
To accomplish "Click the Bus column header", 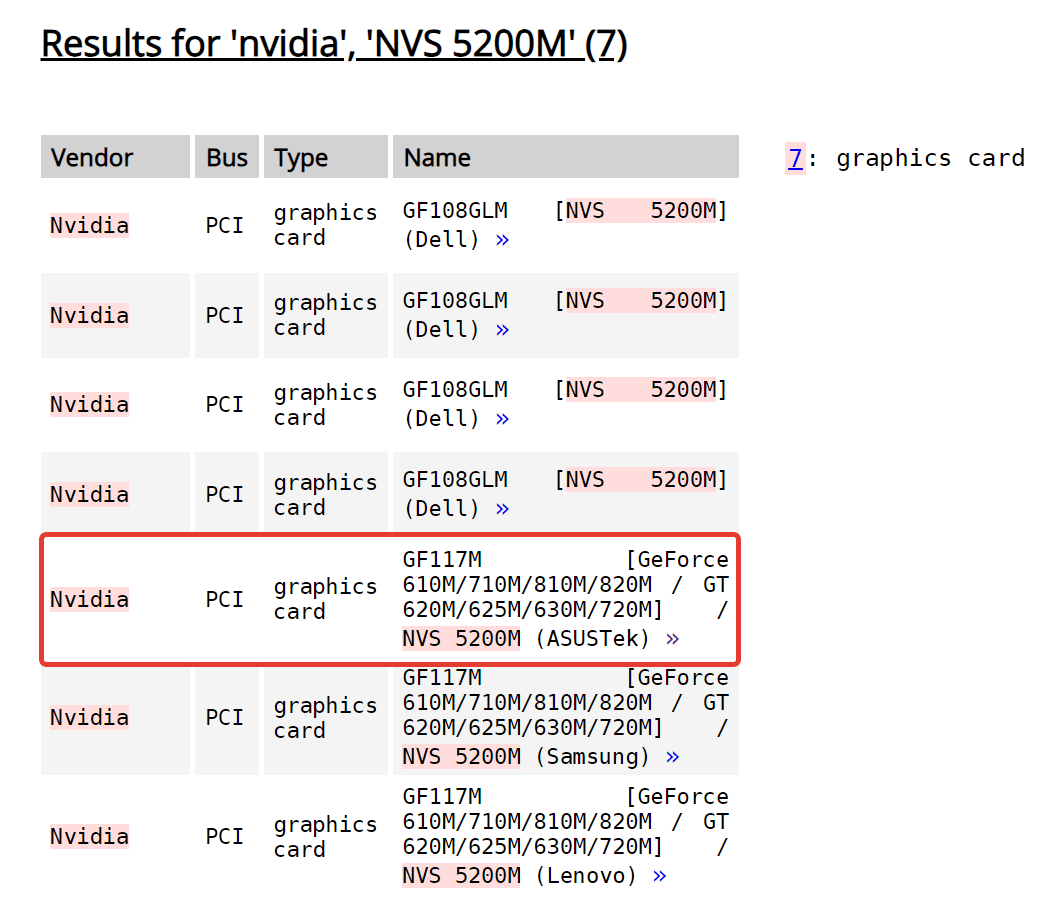I will click(227, 157).
